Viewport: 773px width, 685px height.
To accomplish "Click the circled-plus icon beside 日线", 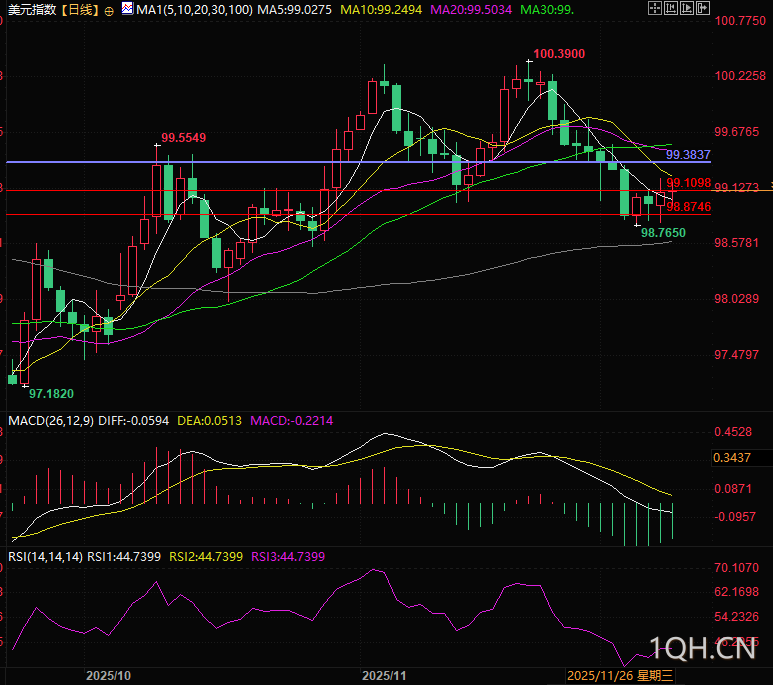I will point(109,10).
